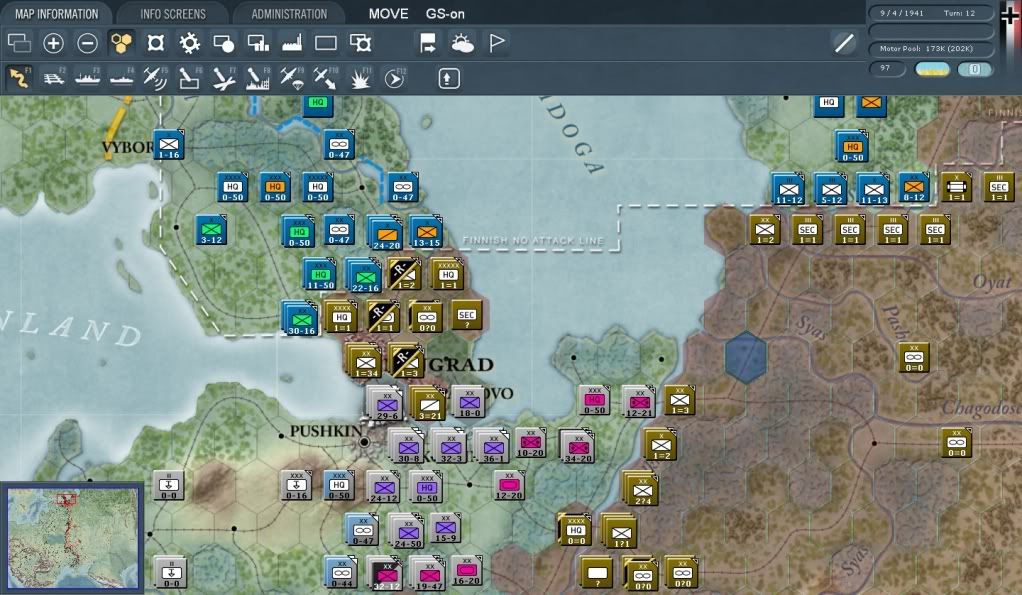
Task: Select the Finnish 8-12 orange unit
Action: [x=914, y=188]
